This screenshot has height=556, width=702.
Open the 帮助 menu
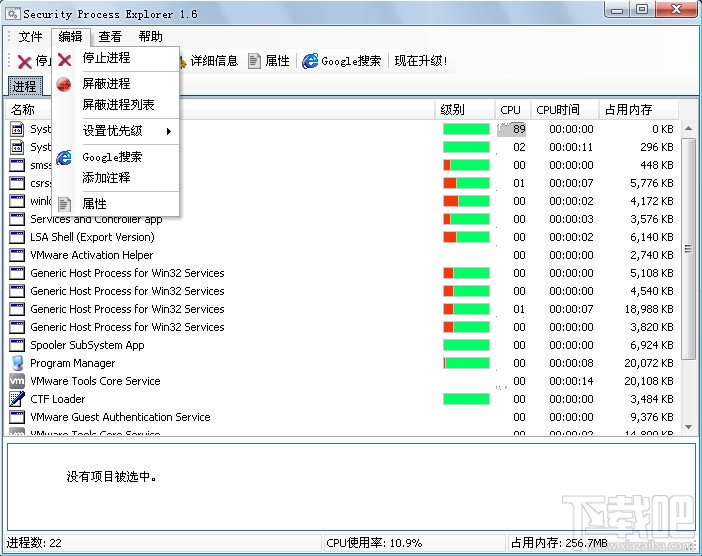click(150, 37)
